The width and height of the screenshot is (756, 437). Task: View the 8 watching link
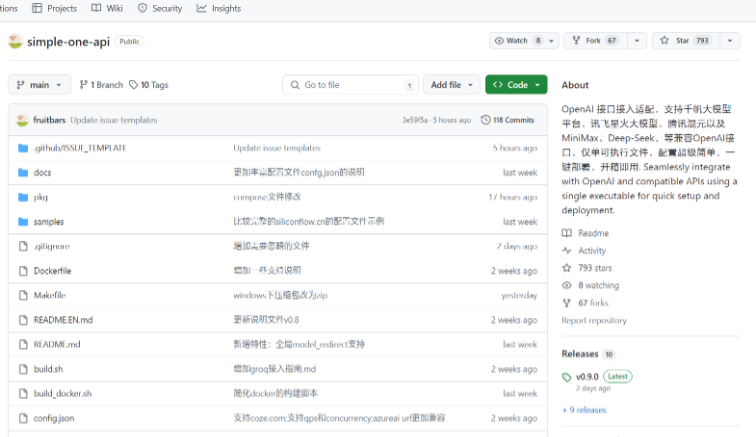591,285
